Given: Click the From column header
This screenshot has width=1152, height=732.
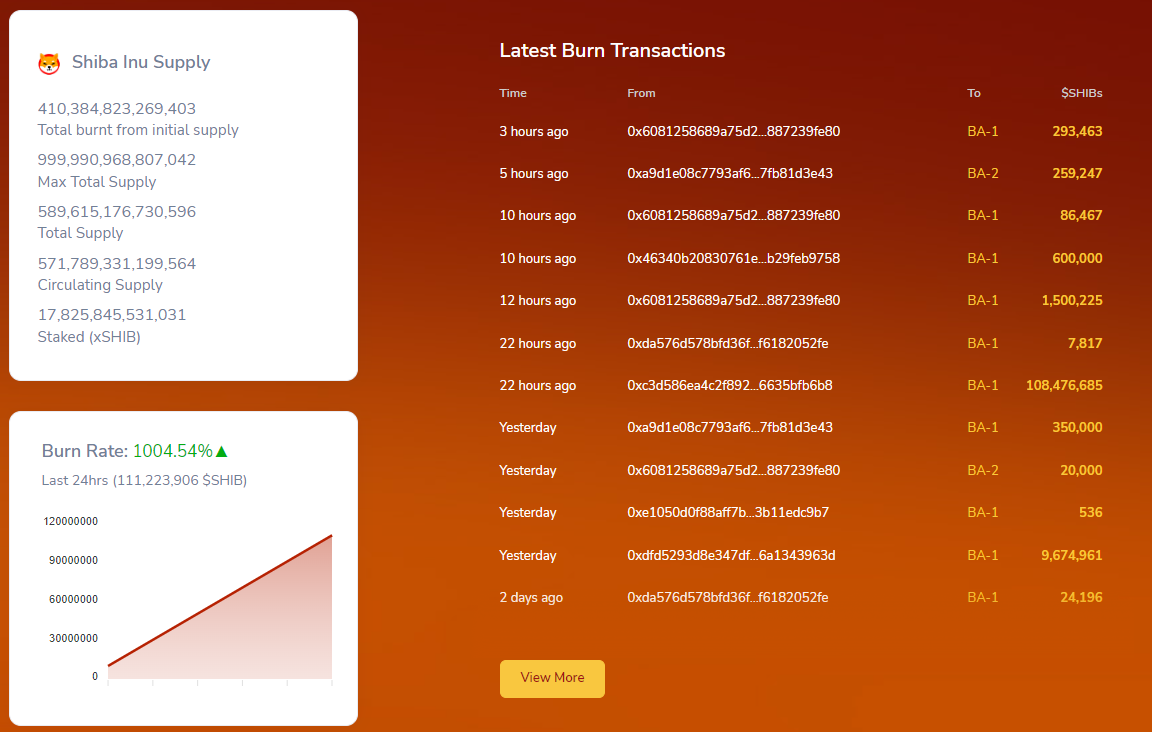Looking at the screenshot, I should click(x=641, y=93).
